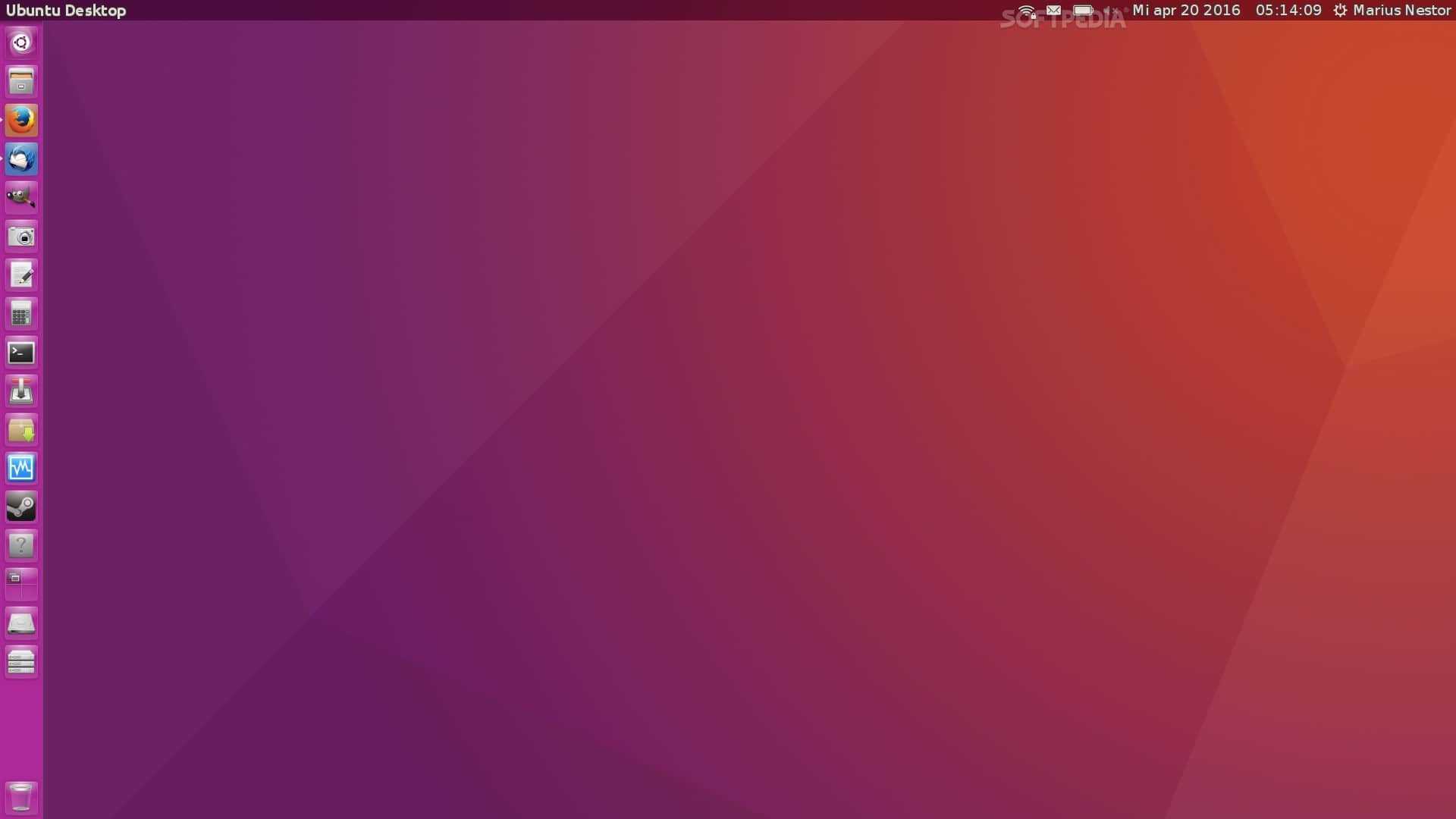
Task: Open a Terminal window
Action: tap(20, 352)
